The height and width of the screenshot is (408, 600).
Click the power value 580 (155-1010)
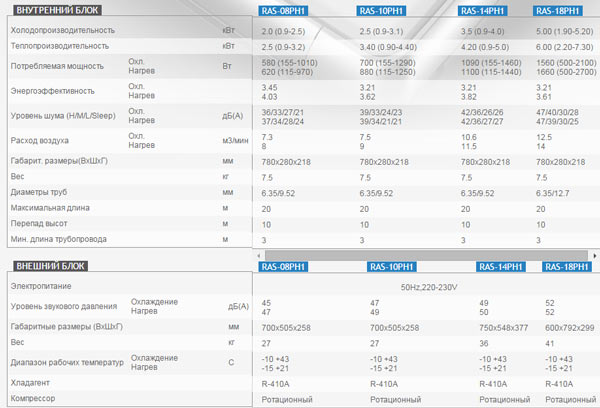290,63
